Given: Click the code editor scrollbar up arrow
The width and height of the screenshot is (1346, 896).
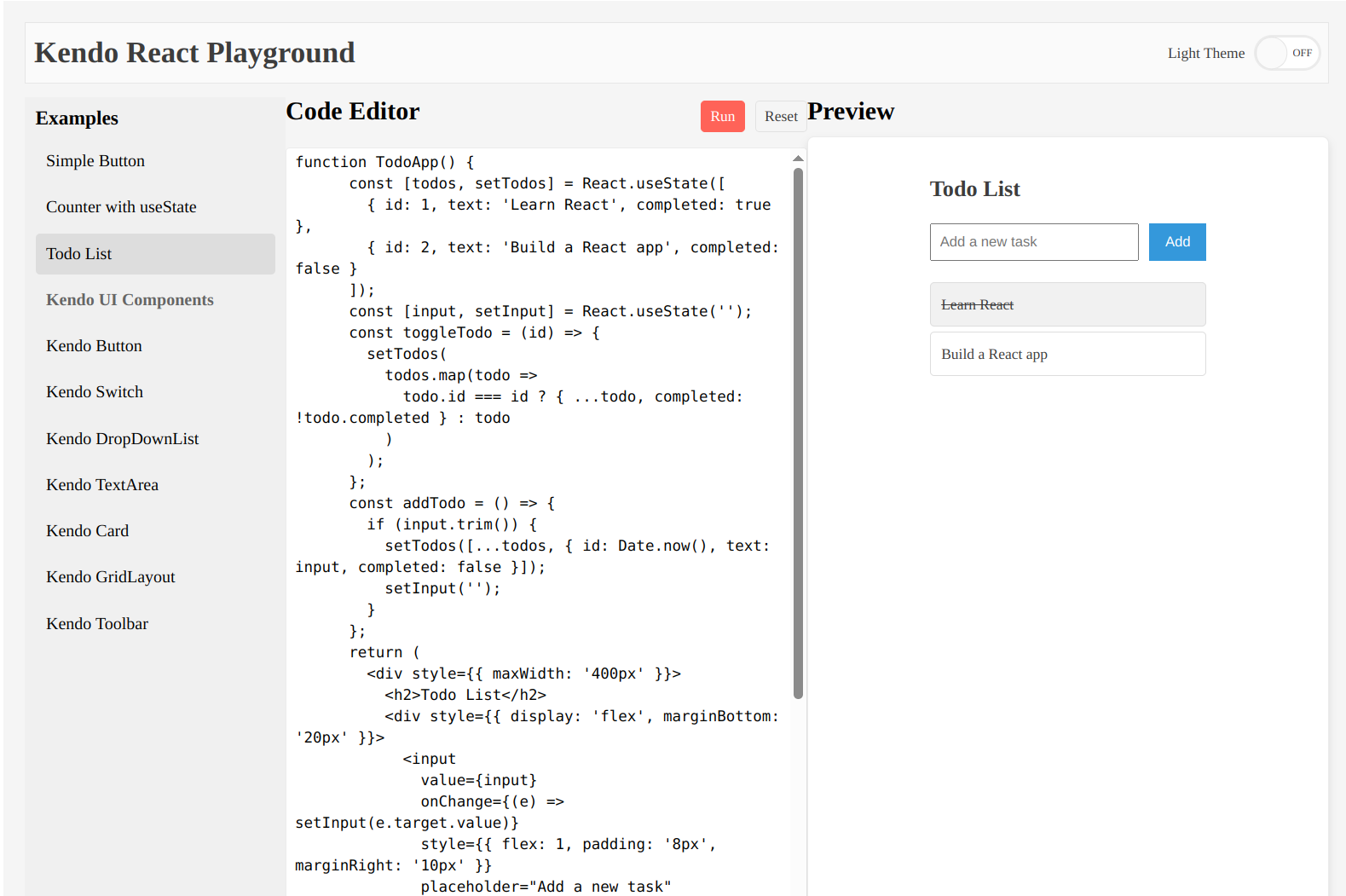Looking at the screenshot, I should pos(798,159).
